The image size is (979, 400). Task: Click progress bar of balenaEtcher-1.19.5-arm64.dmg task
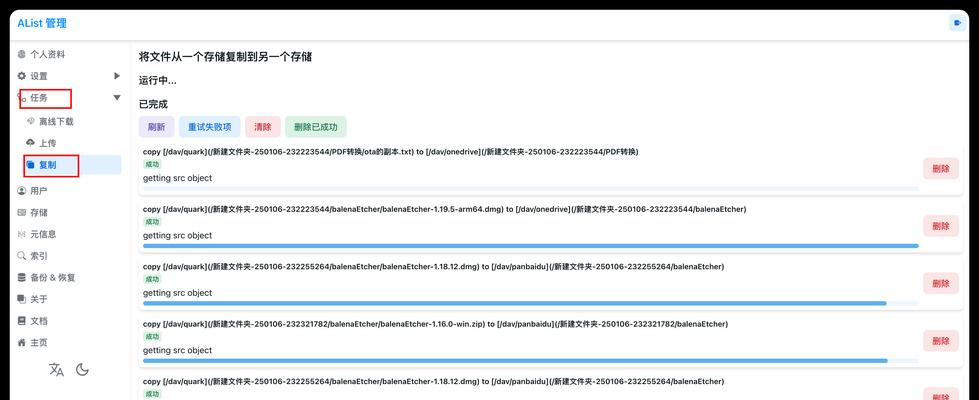click(x=531, y=246)
